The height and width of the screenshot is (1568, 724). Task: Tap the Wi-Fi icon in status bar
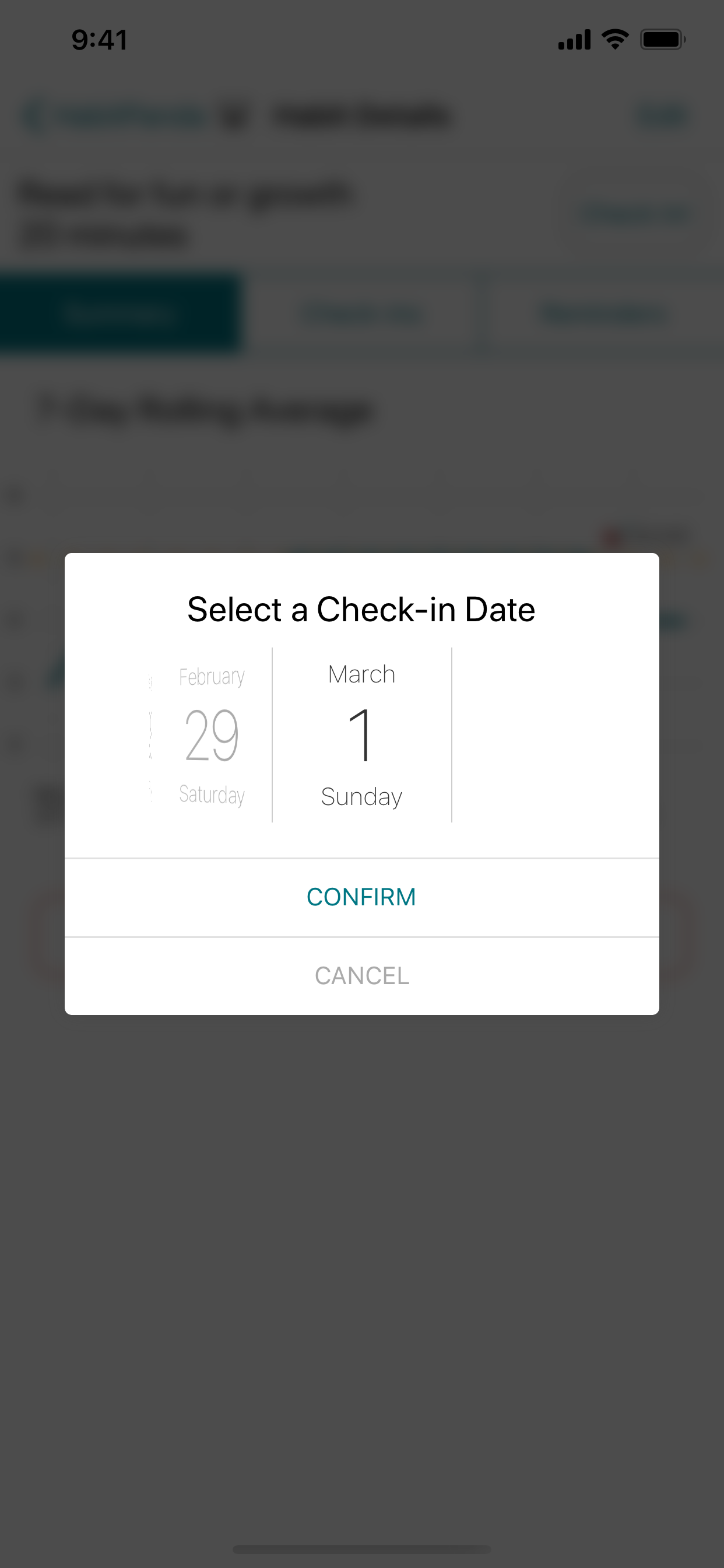point(614,40)
